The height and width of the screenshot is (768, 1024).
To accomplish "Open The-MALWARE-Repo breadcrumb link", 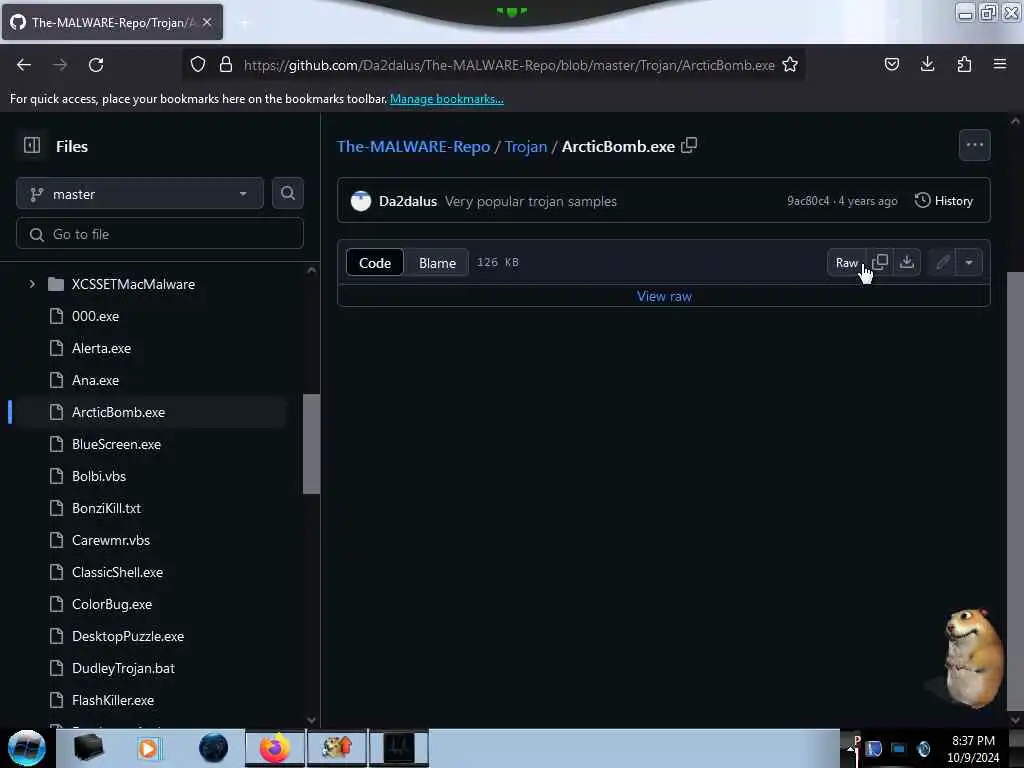I will point(413,146).
